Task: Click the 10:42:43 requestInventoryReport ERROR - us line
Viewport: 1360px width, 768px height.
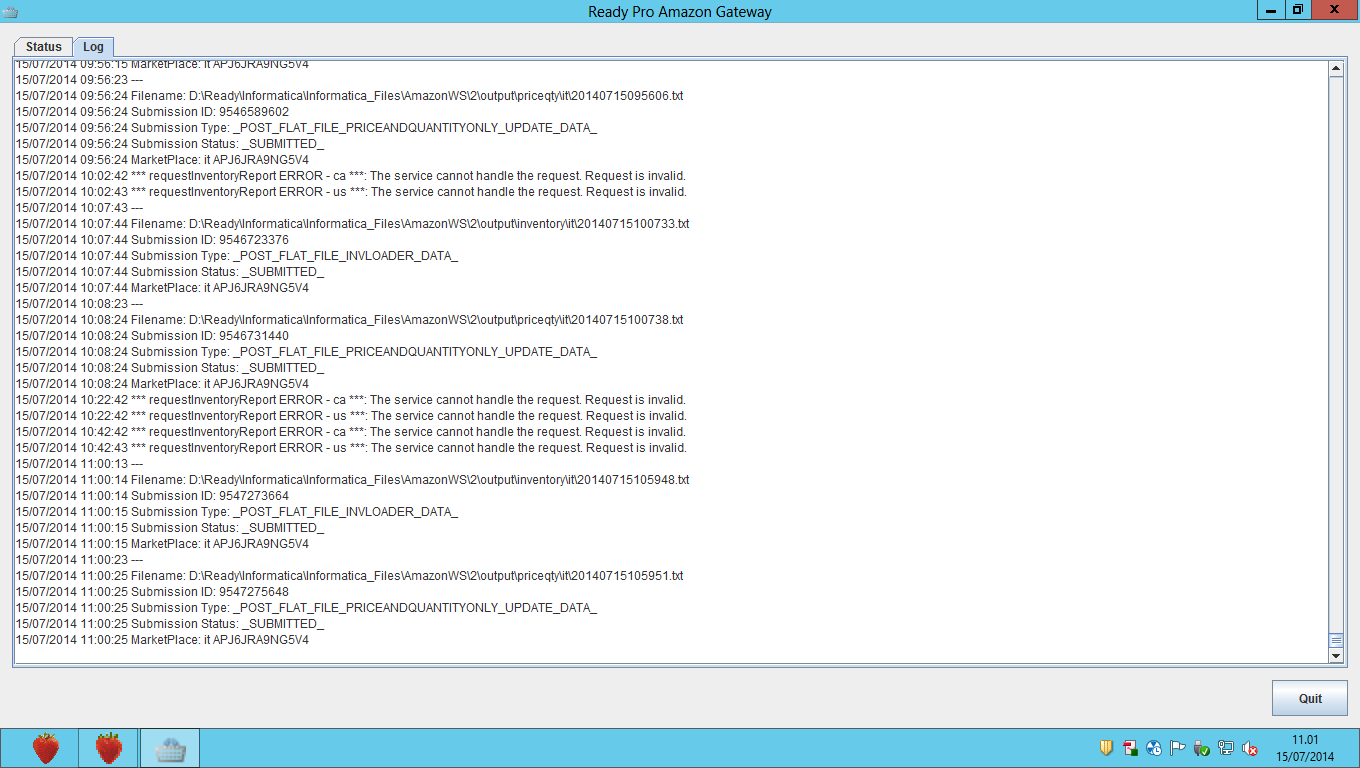Action: tap(351, 448)
